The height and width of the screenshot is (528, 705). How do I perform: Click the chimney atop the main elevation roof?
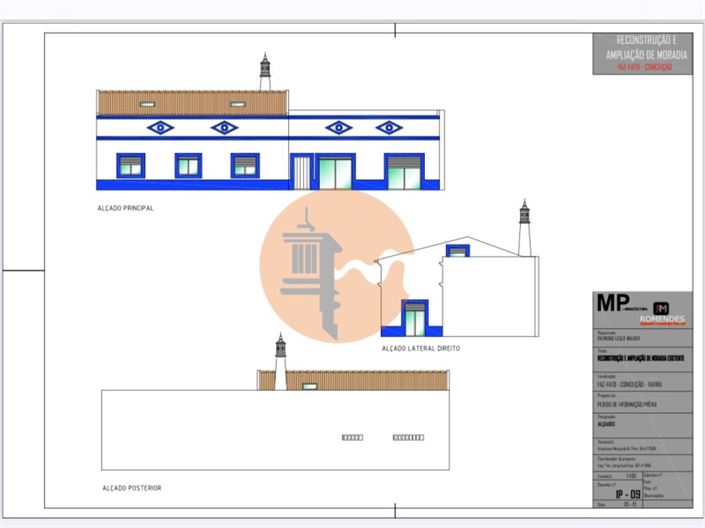[x=265, y=71]
